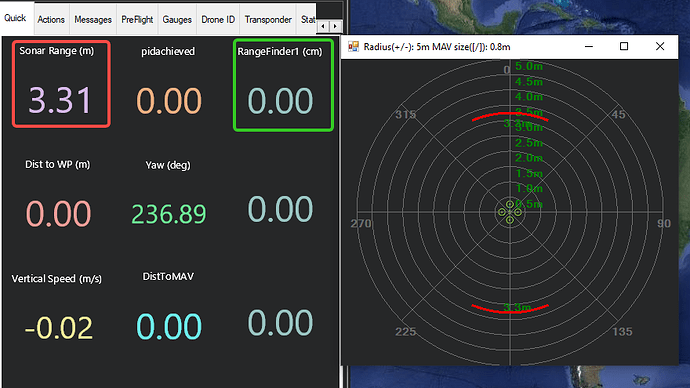Click the Dist to WP value 0.00
This screenshot has height=388, width=690.
pyautogui.click(x=59, y=214)
